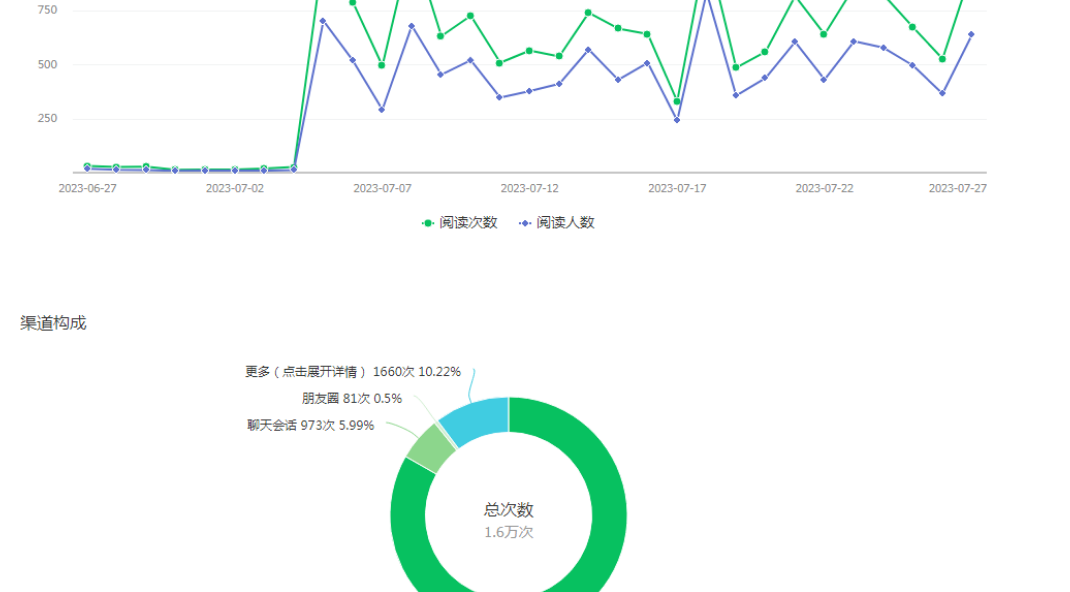Click the 总次数 1.6万次 center label

508,520
